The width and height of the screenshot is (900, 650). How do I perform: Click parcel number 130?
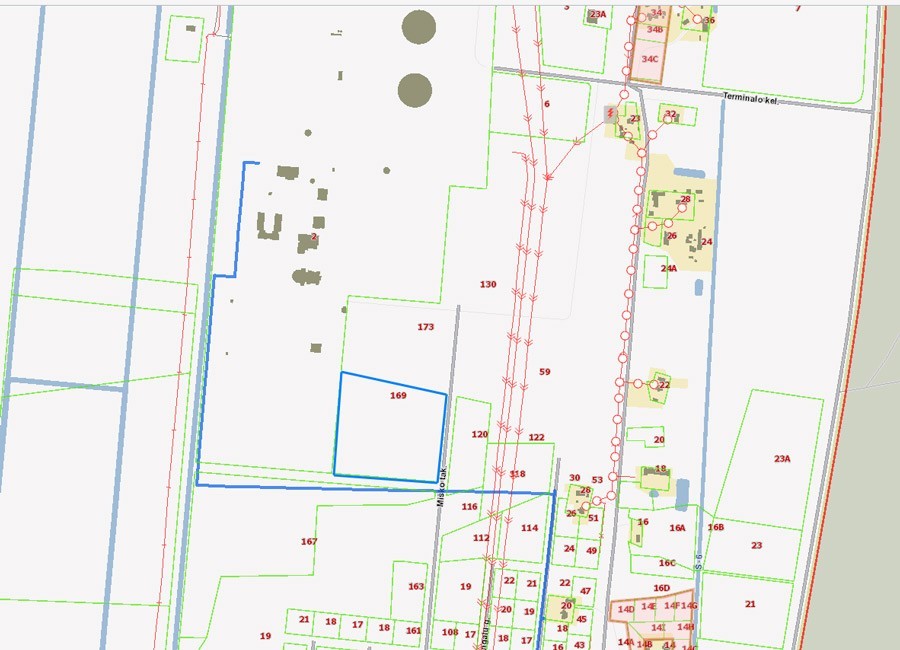point(488,285)
